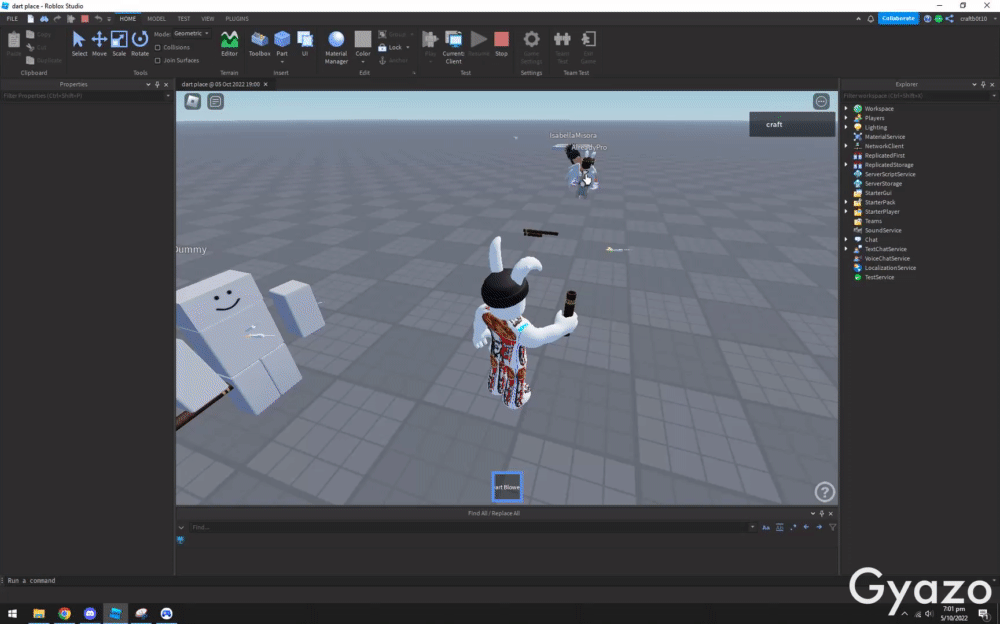This screenshot has width=1000, height=624.
Task: Open the notifications bell icon
Action: click(x=871, y=19)
